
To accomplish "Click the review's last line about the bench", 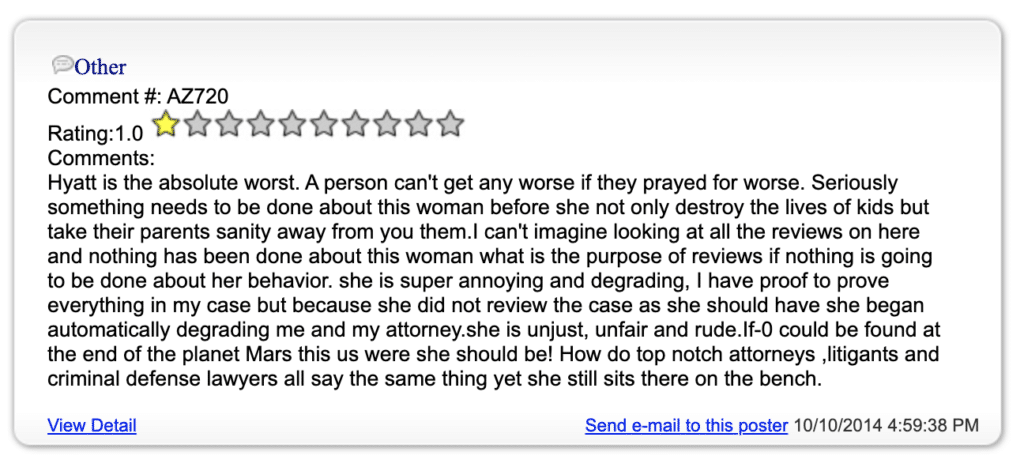I will click(x=434, y=379).
